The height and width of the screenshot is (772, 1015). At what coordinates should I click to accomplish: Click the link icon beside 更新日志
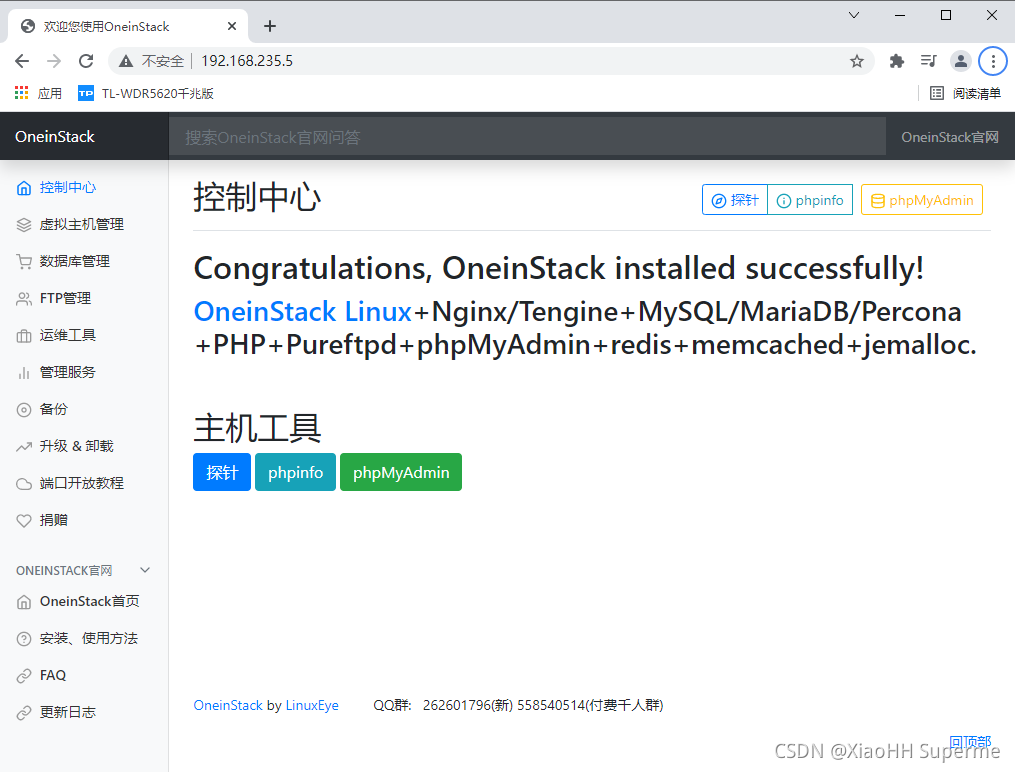click(x=24, y=712)
